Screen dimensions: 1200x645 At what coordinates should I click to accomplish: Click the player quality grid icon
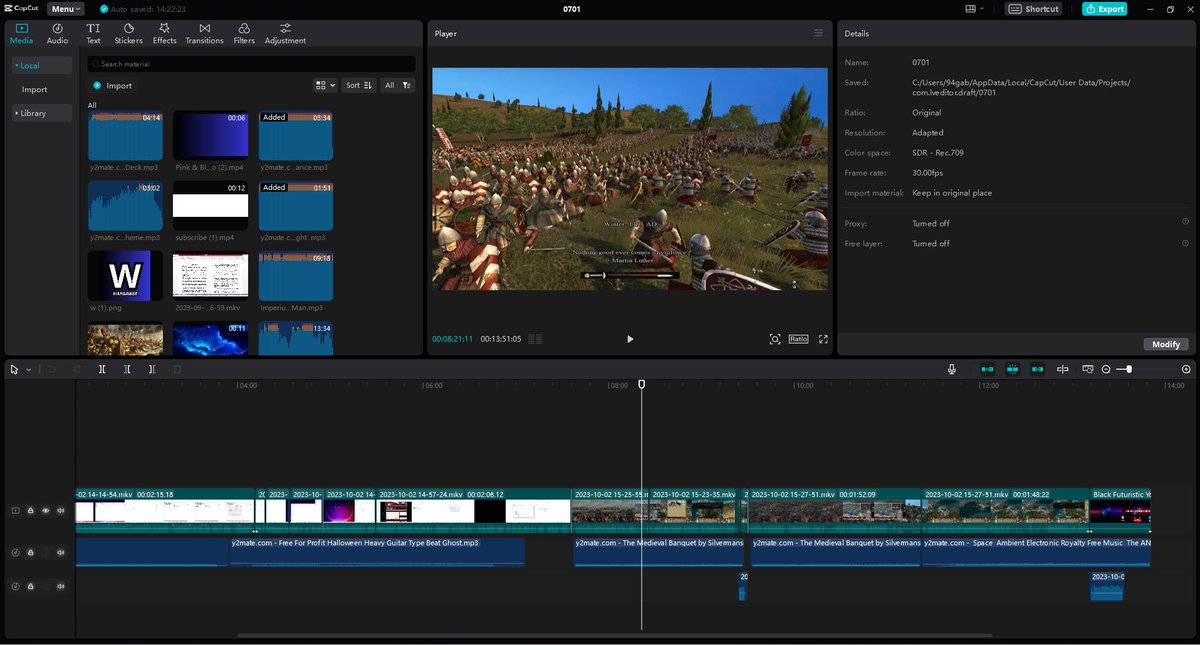pyautogui.click(x=535, y=339)
